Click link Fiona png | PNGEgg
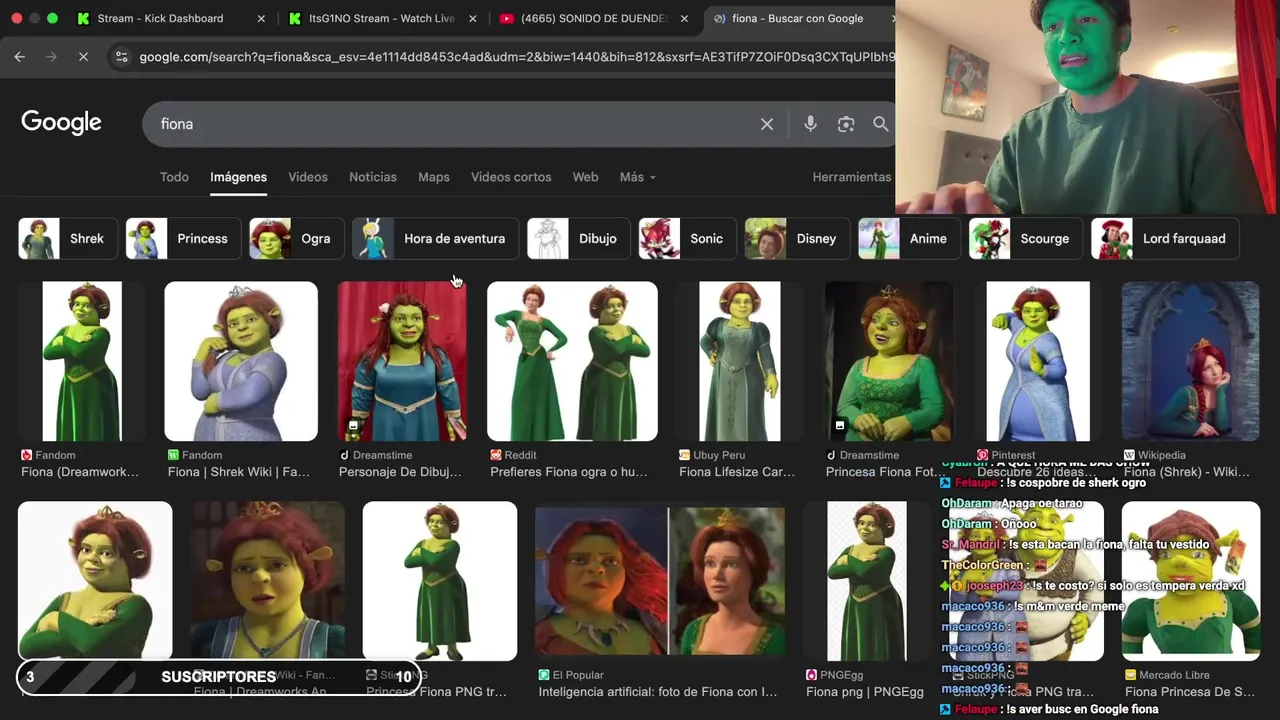The height and width of the screenshot is (720, 1280). point(865,692)
